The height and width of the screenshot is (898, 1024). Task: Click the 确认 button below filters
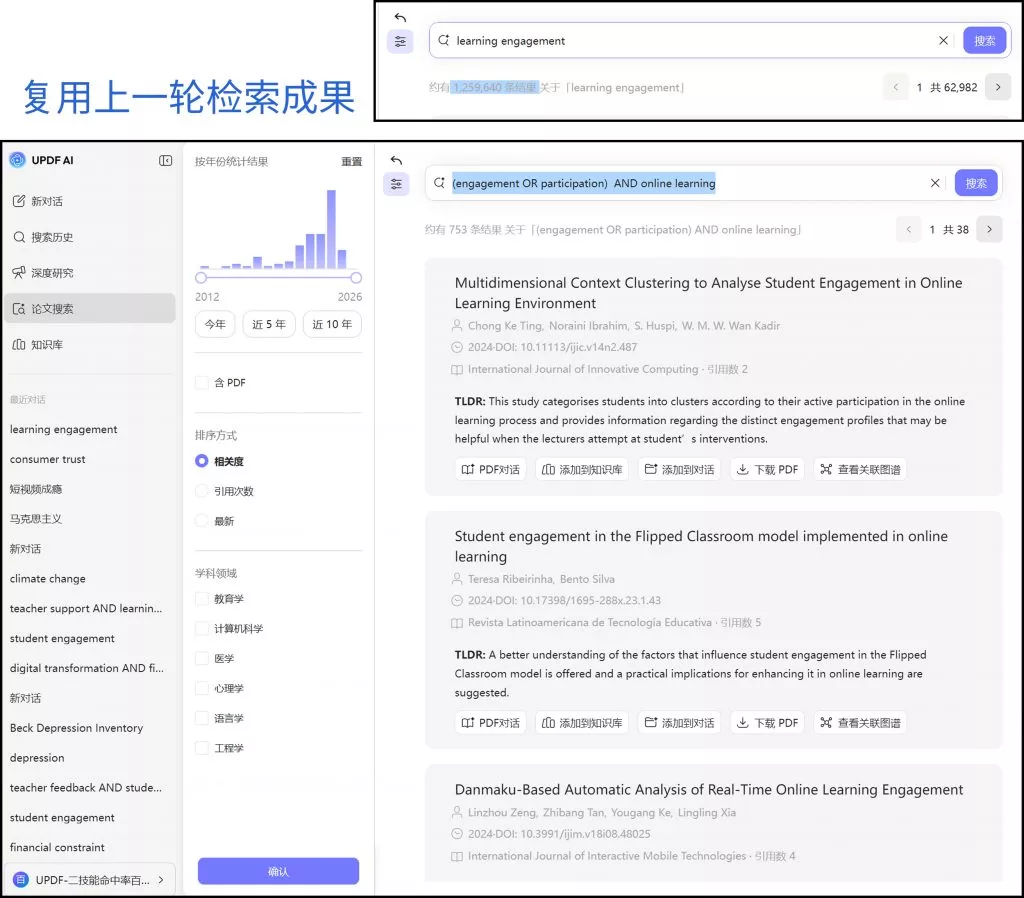[278, 870]
